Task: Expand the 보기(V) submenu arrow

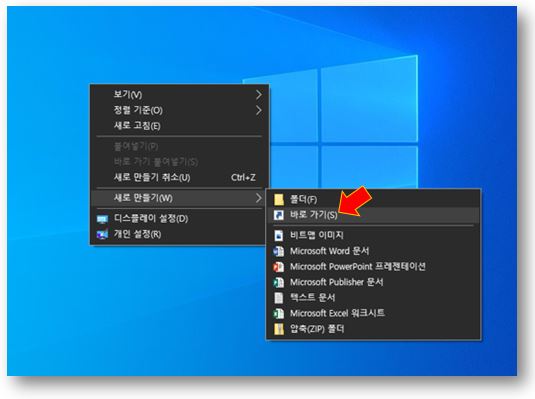Action: pyautogui.click(x=259, y=95)
